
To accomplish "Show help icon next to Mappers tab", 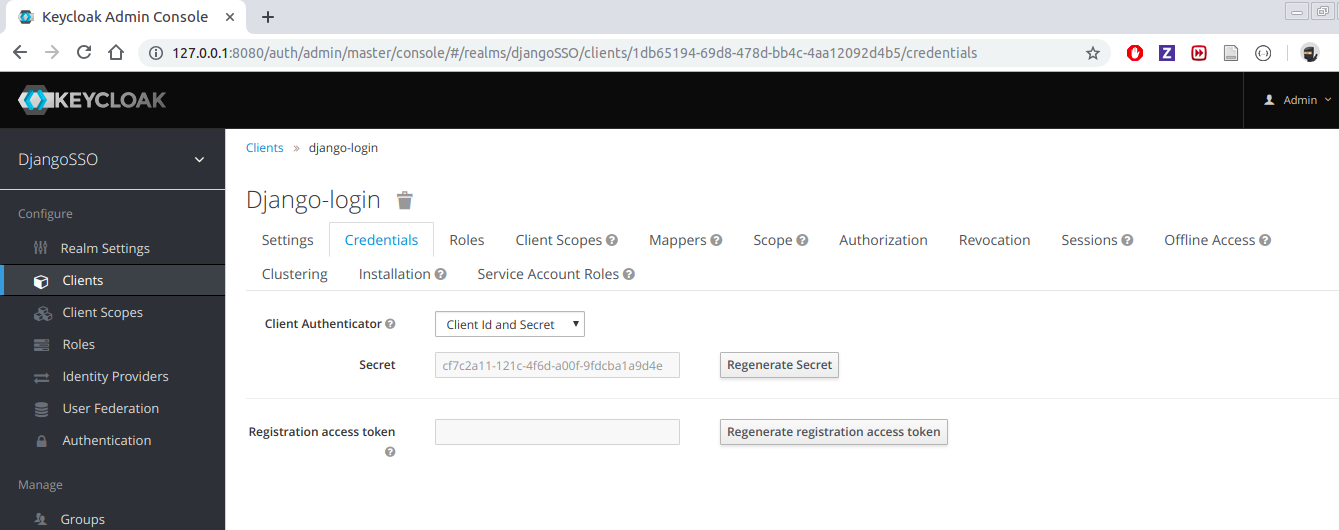I will [x=716, y=240].
